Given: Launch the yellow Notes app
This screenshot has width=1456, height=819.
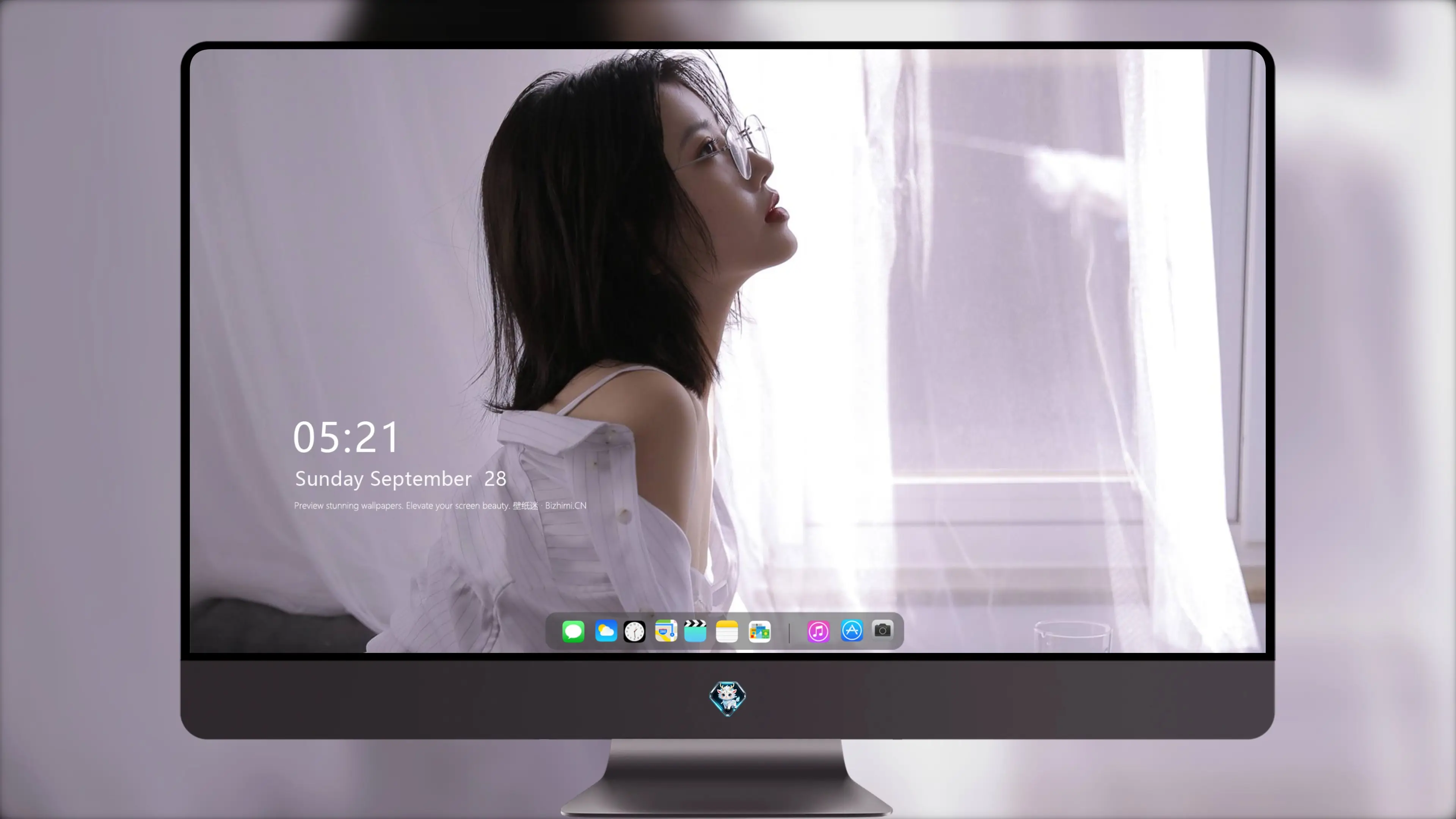Looking at the screenshot, I should coord(727,631).
